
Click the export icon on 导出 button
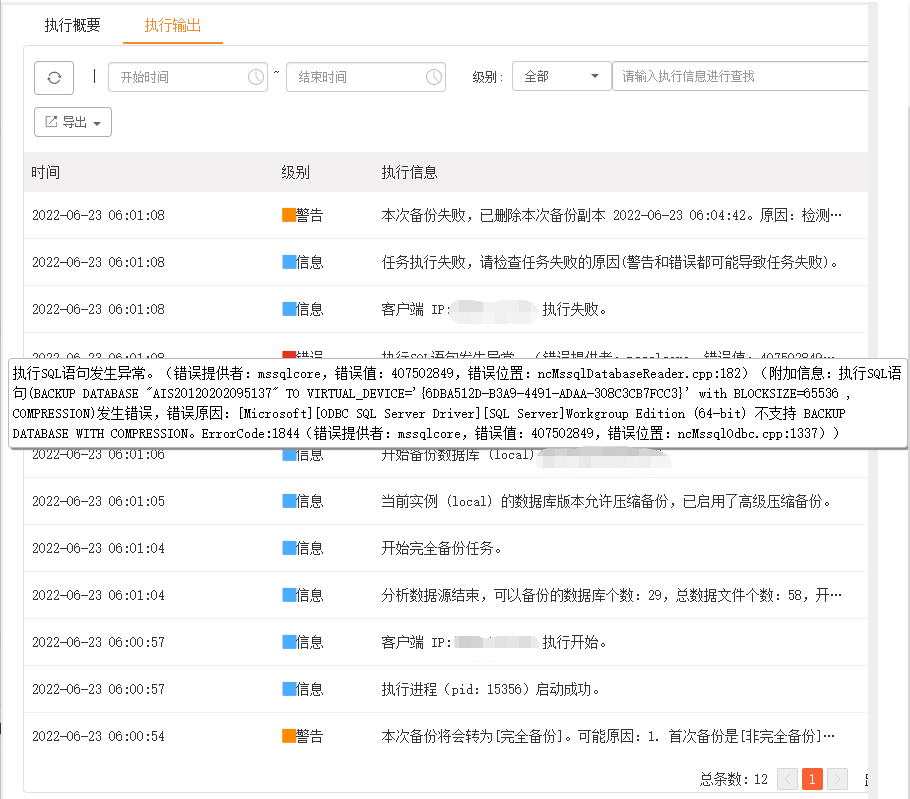51,121
